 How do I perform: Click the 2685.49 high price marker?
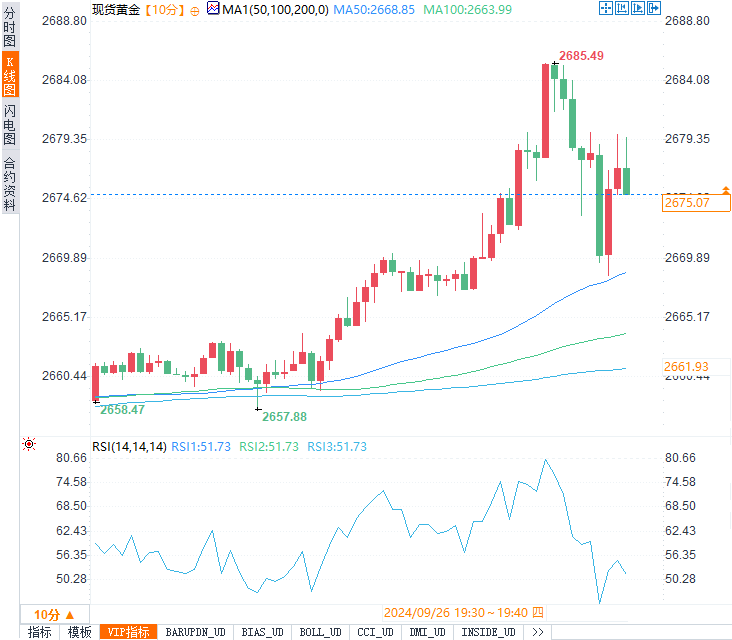(x=581, y=56)
